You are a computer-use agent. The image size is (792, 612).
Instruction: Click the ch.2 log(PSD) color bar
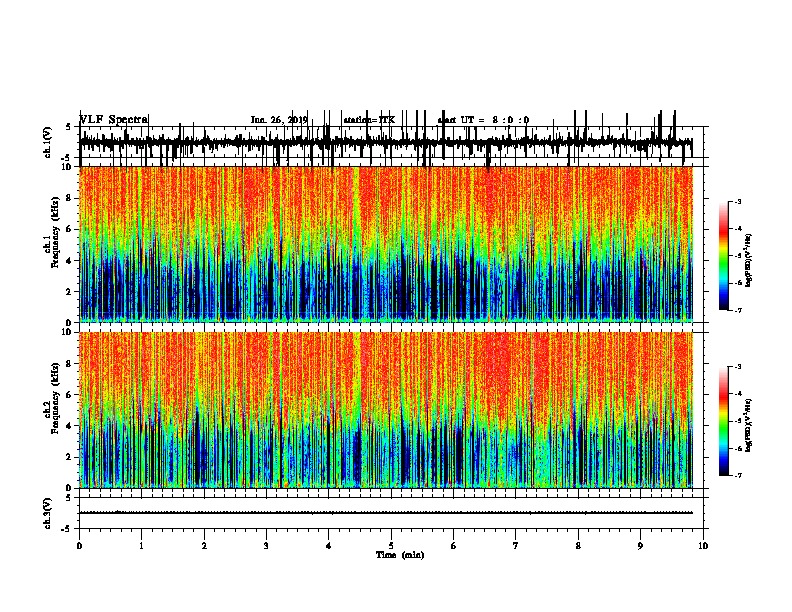pos(724,421)
